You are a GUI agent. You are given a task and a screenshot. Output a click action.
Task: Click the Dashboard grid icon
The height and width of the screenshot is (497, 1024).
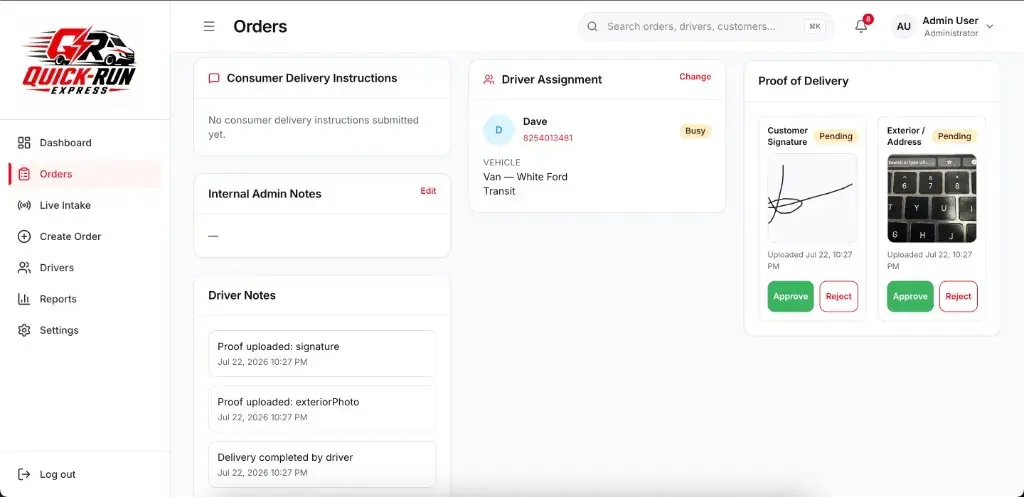[24, 142]
